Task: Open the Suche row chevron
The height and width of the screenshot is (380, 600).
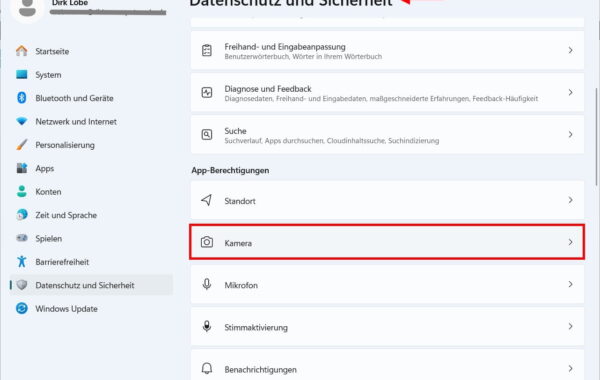Action: point(571,134)
